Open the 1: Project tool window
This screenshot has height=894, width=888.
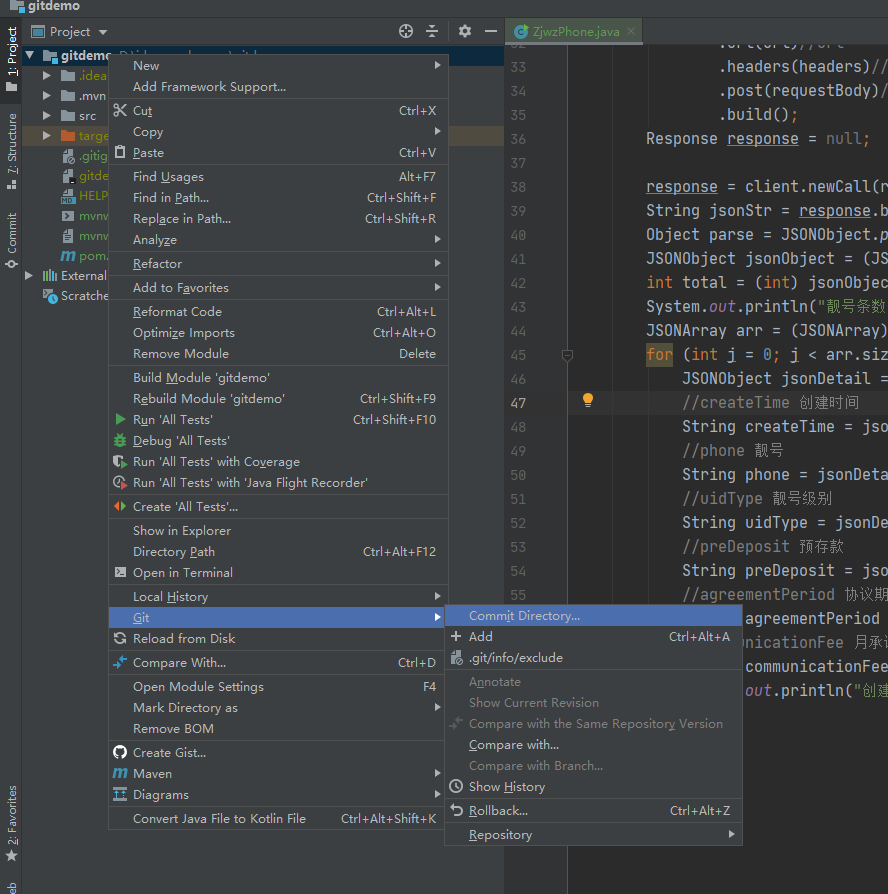(x=11, y=59)
